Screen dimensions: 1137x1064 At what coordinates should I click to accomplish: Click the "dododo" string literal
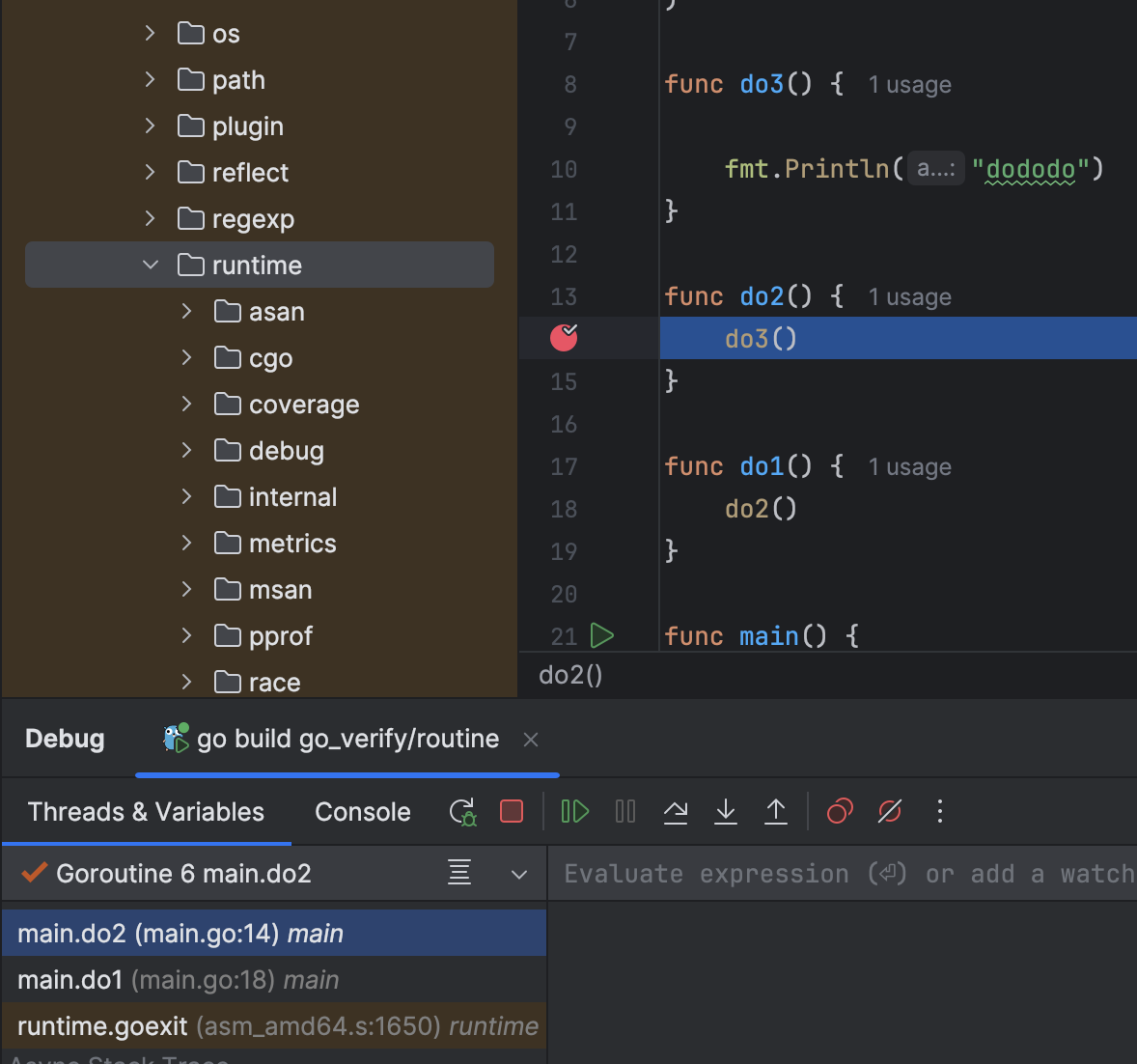point(1030,169)
